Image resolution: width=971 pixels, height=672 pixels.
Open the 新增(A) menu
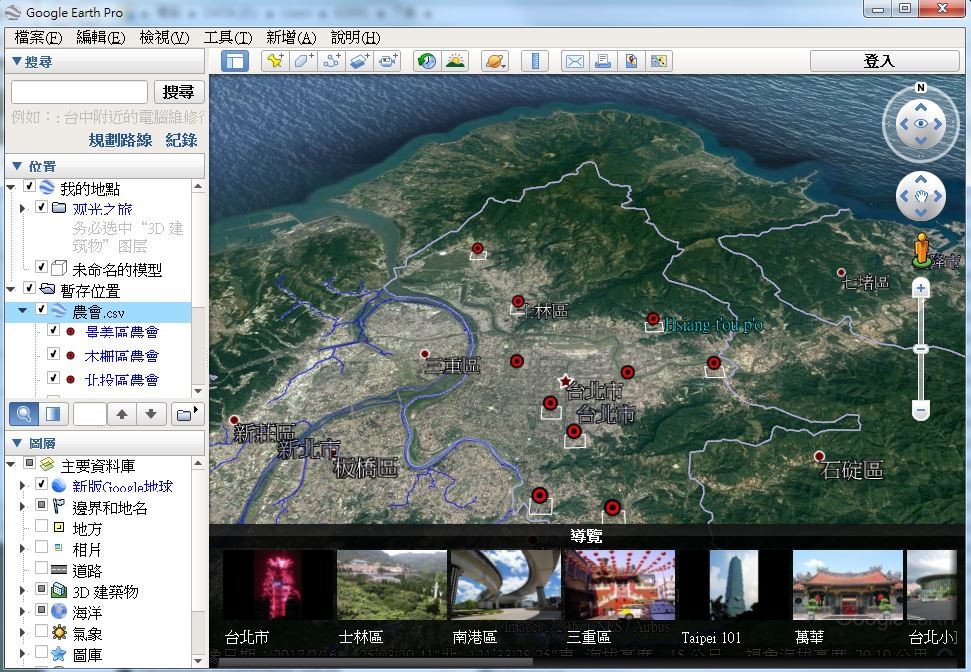point(291,38)
